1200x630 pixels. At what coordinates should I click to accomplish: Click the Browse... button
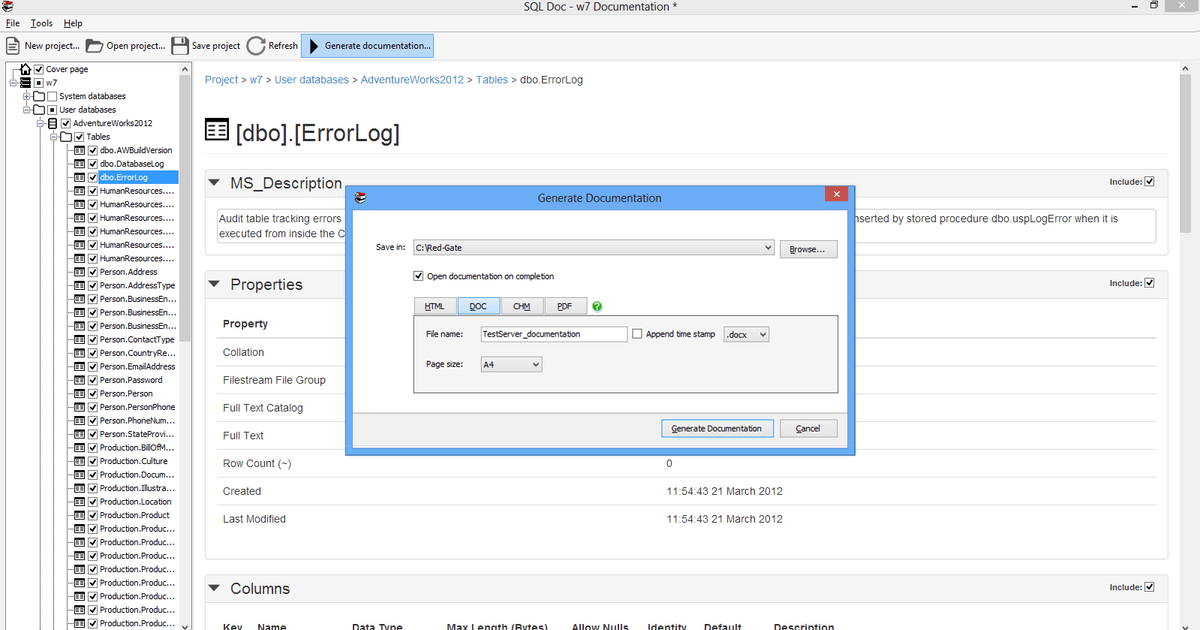[807, 249]
